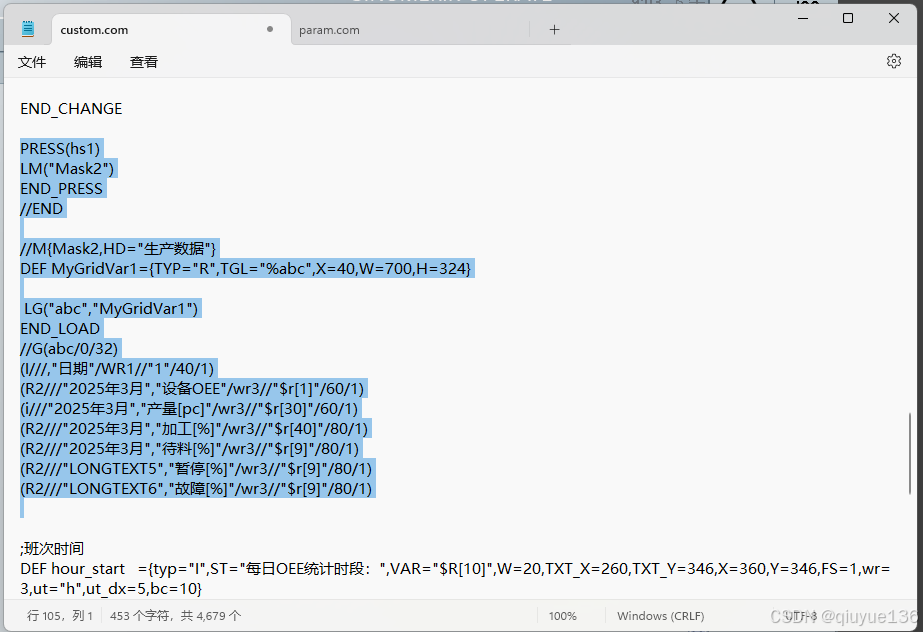Click the vertical scrollbar thumb

909,453
